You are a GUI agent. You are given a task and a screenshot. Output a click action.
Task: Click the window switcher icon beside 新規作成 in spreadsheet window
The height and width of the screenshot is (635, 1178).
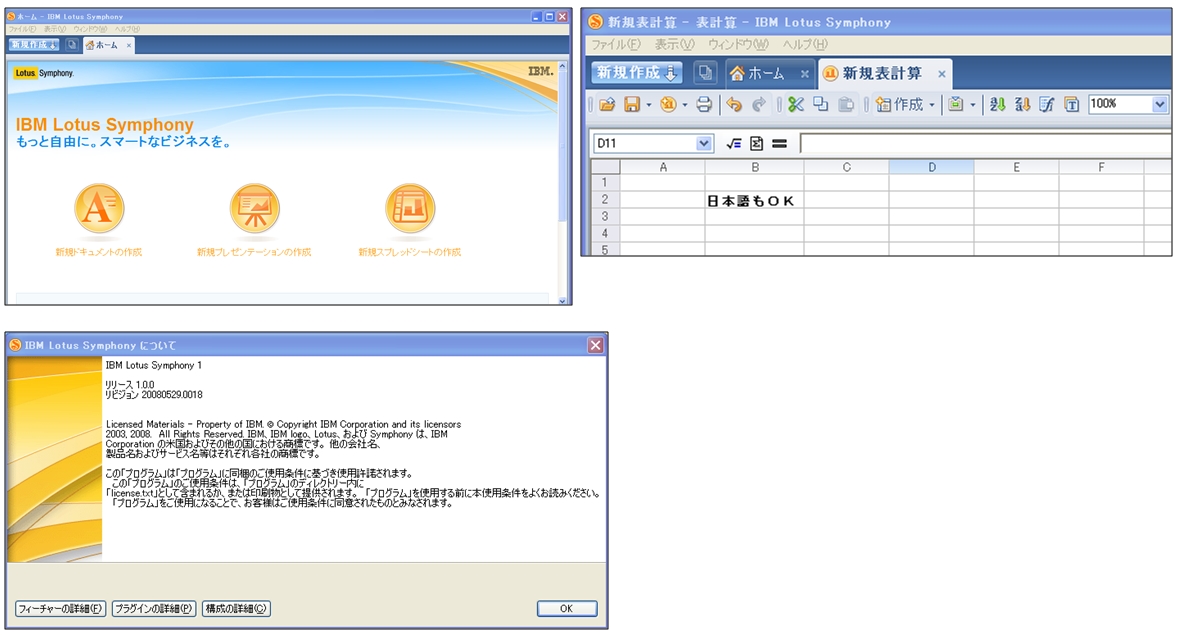click(705, 73)
